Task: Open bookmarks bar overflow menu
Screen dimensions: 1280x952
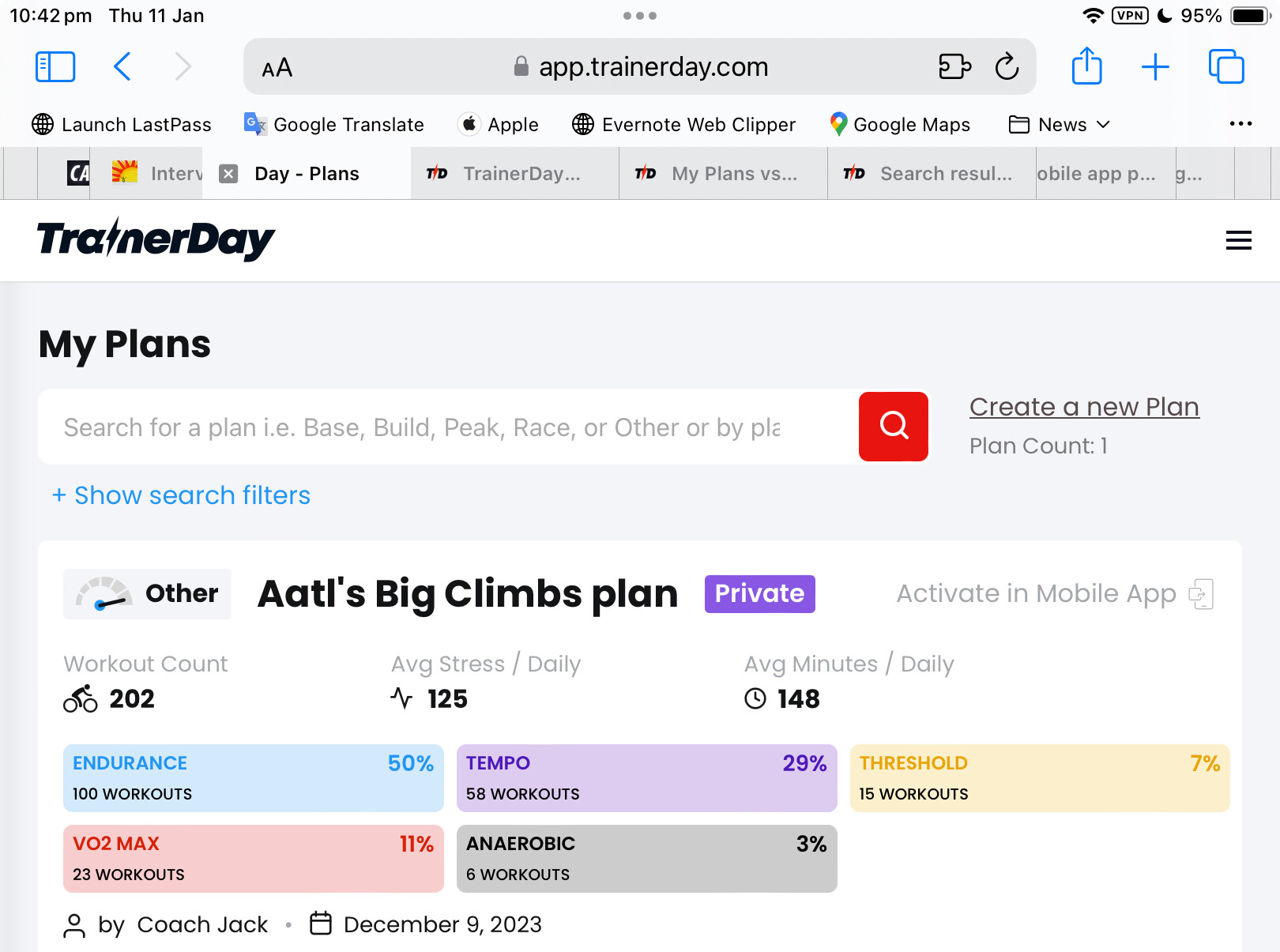Action: pos(1240,124)
